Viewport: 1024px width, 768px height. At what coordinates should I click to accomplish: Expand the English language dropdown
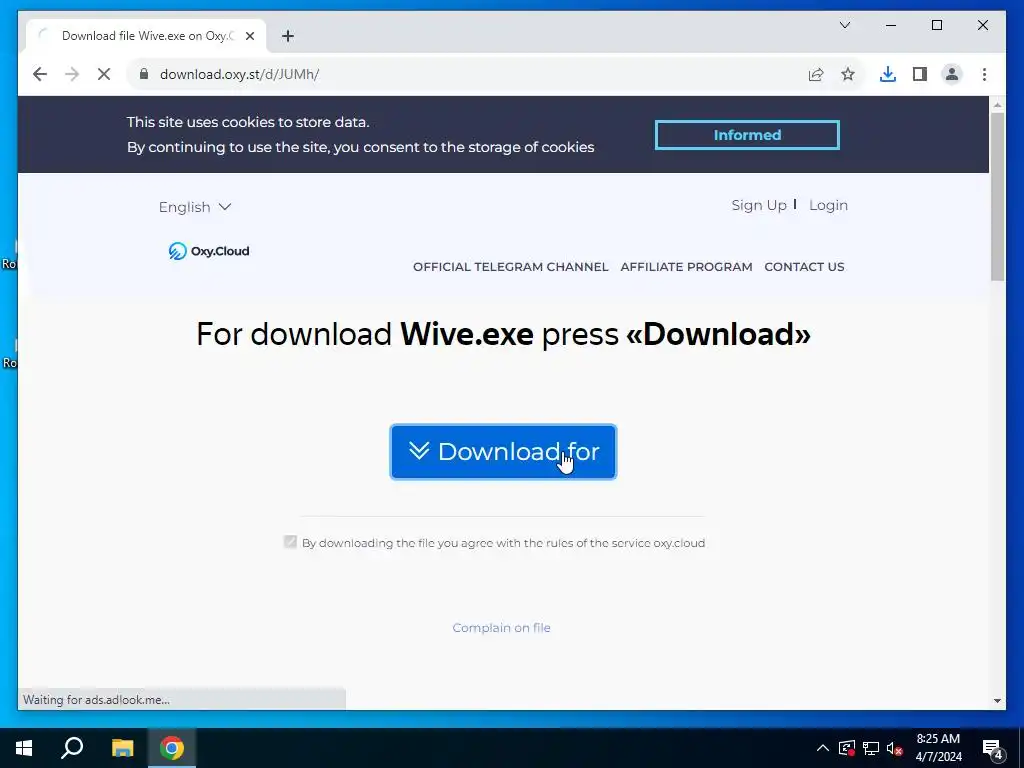click(195, 207)
